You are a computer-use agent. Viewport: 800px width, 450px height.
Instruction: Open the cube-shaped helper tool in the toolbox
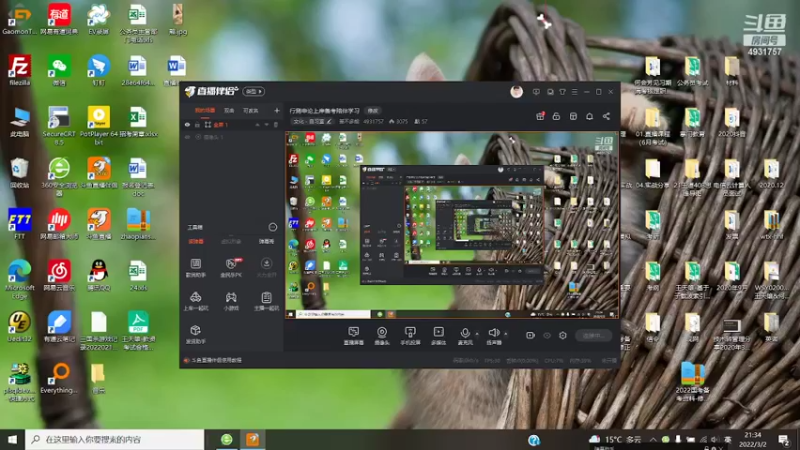[x=195, y=334]
